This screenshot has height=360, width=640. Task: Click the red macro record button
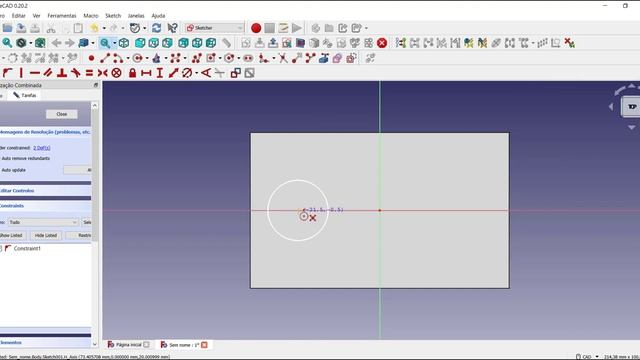[x=256, y=28]
